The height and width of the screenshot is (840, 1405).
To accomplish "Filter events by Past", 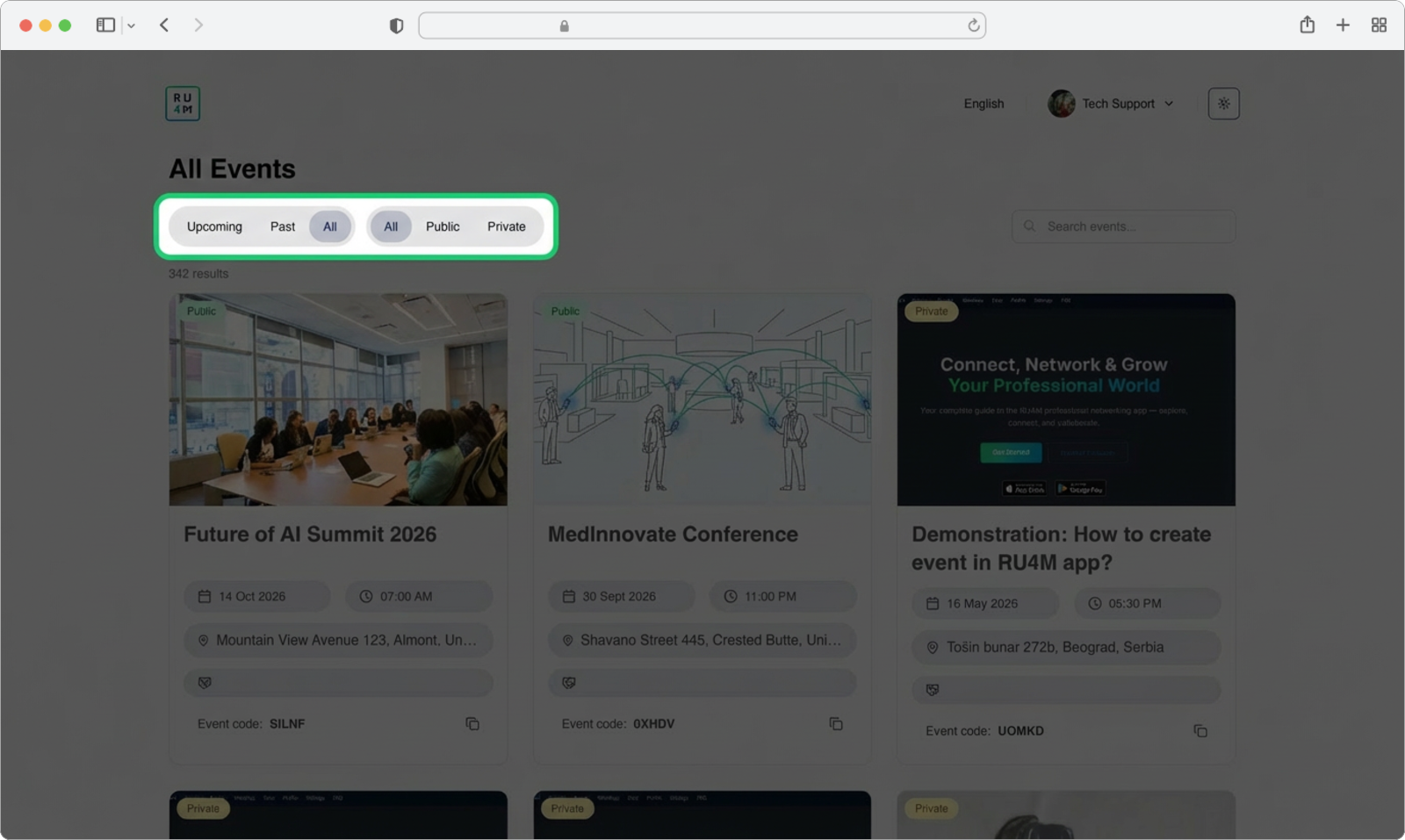I will 282,226.
